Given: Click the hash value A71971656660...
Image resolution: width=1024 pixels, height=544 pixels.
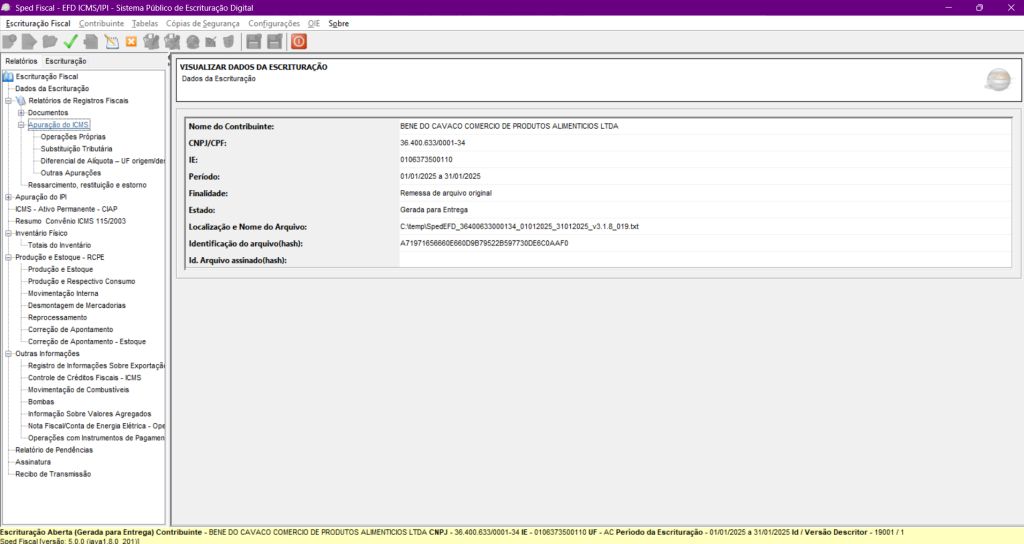Looking at the screenshot, I should coord(484,244).
